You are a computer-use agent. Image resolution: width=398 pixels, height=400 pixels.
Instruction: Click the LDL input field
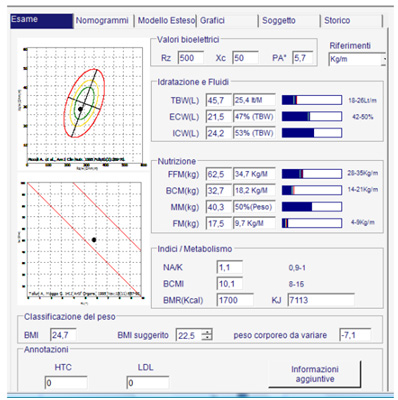[148, 382]
